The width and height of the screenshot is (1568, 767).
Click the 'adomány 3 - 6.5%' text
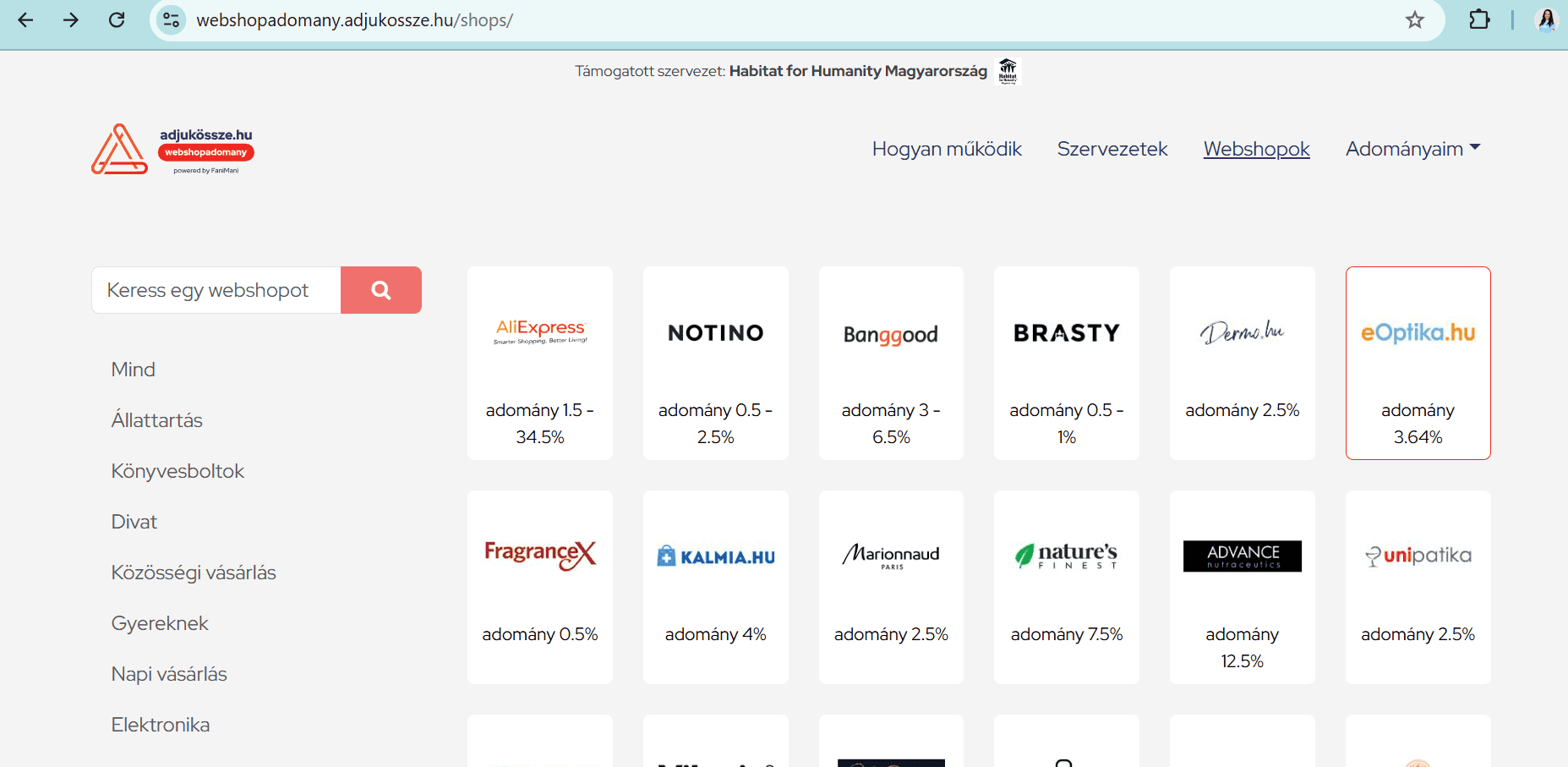point(891,424)
